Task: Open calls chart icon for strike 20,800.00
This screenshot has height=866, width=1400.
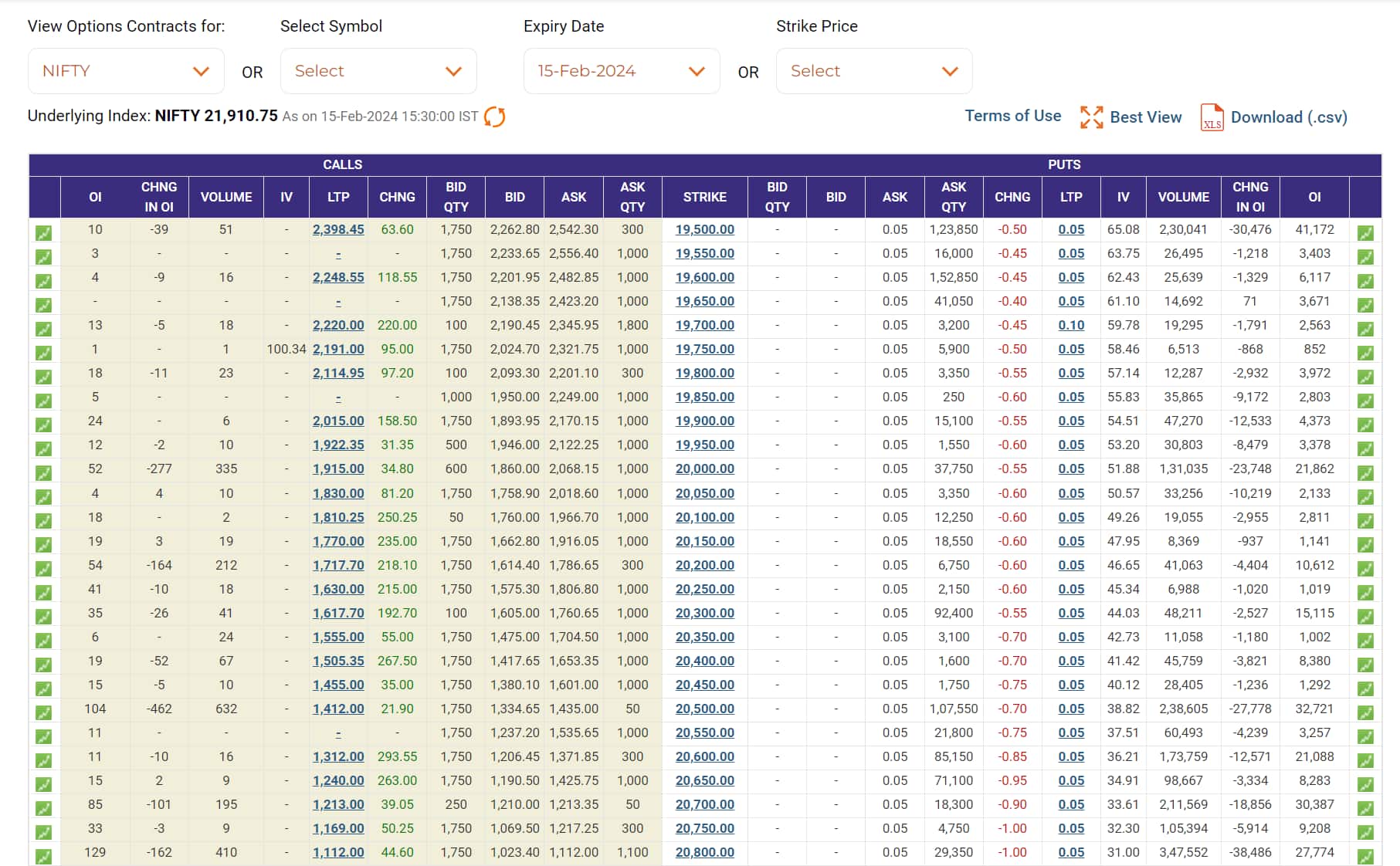Action: click(x=44, y=855)
